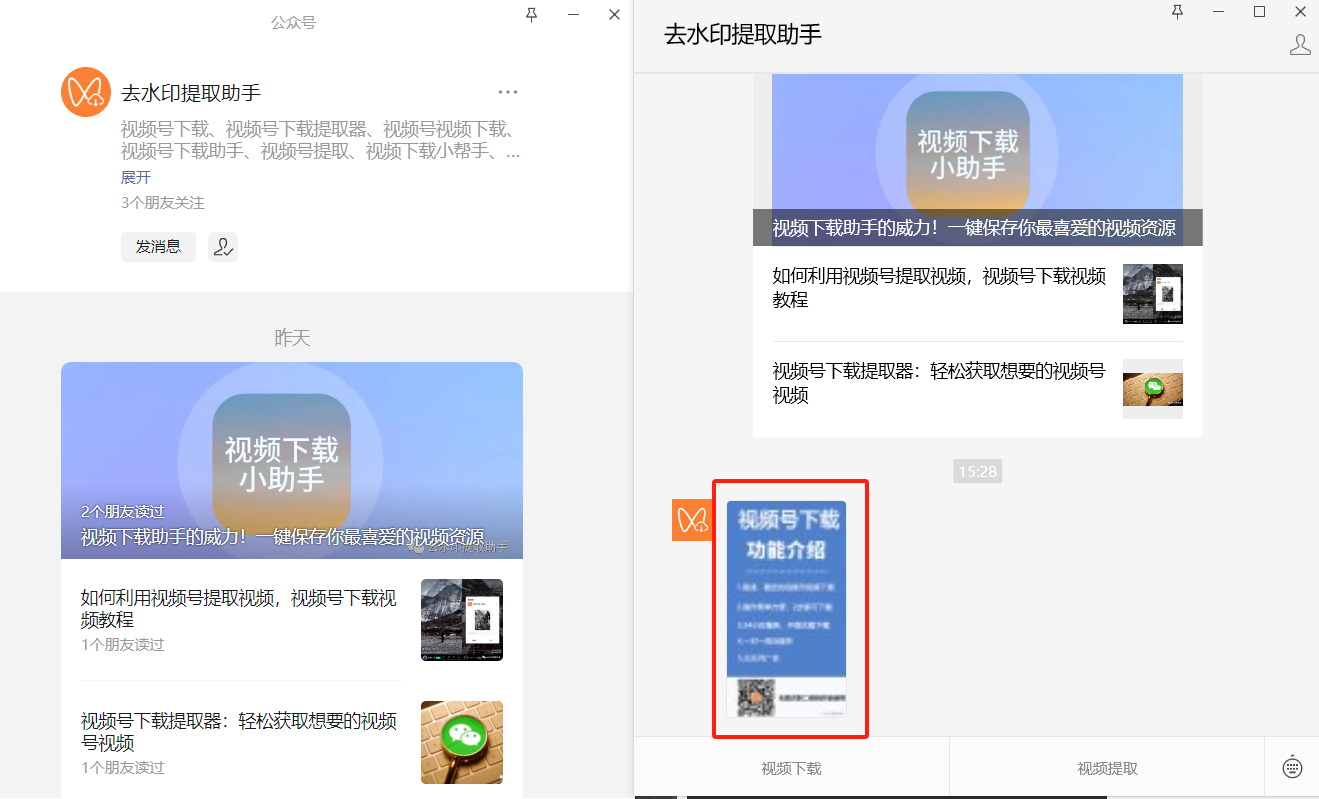Open the account profile icon in chat header
This screenshot has height=799, width=1319.
[1300, 44]
